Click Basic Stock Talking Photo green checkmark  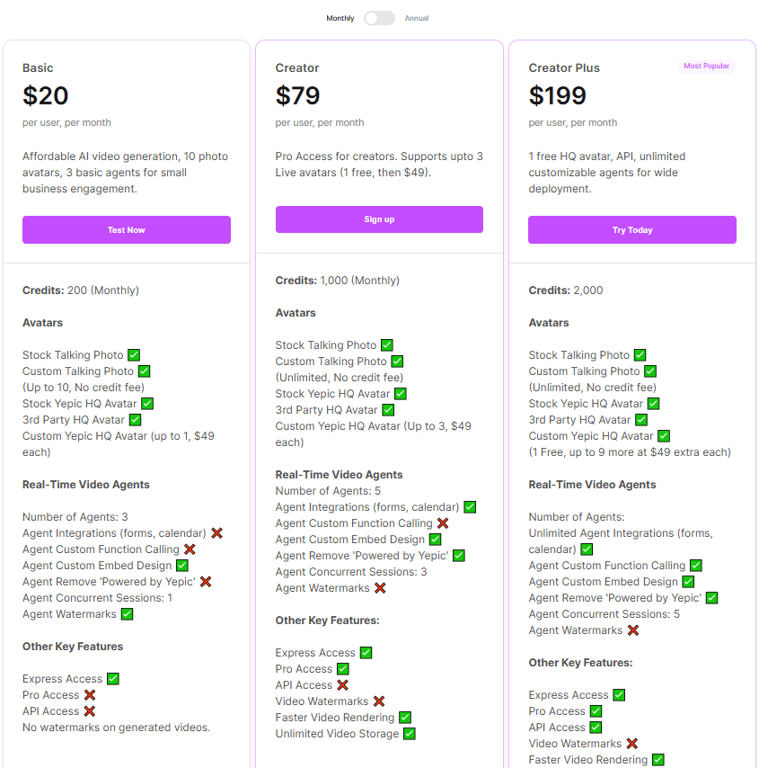point(134,355)
